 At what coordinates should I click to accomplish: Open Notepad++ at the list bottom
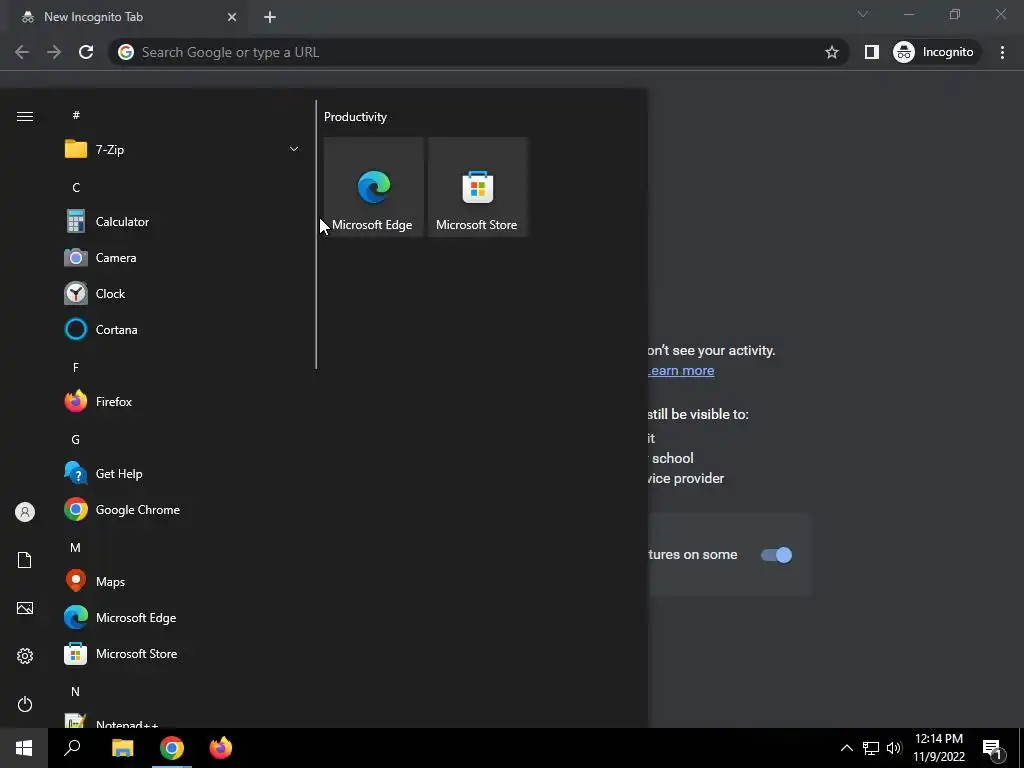click(x=181, y=721)
